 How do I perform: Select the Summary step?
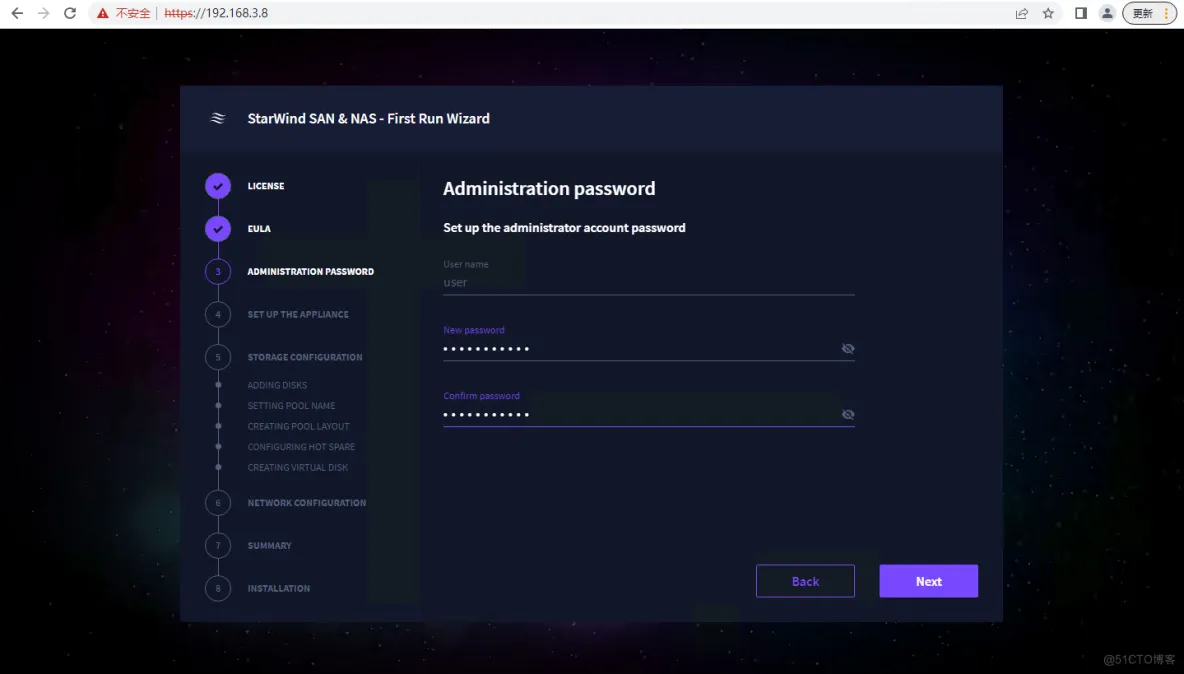tap(270, 545)
